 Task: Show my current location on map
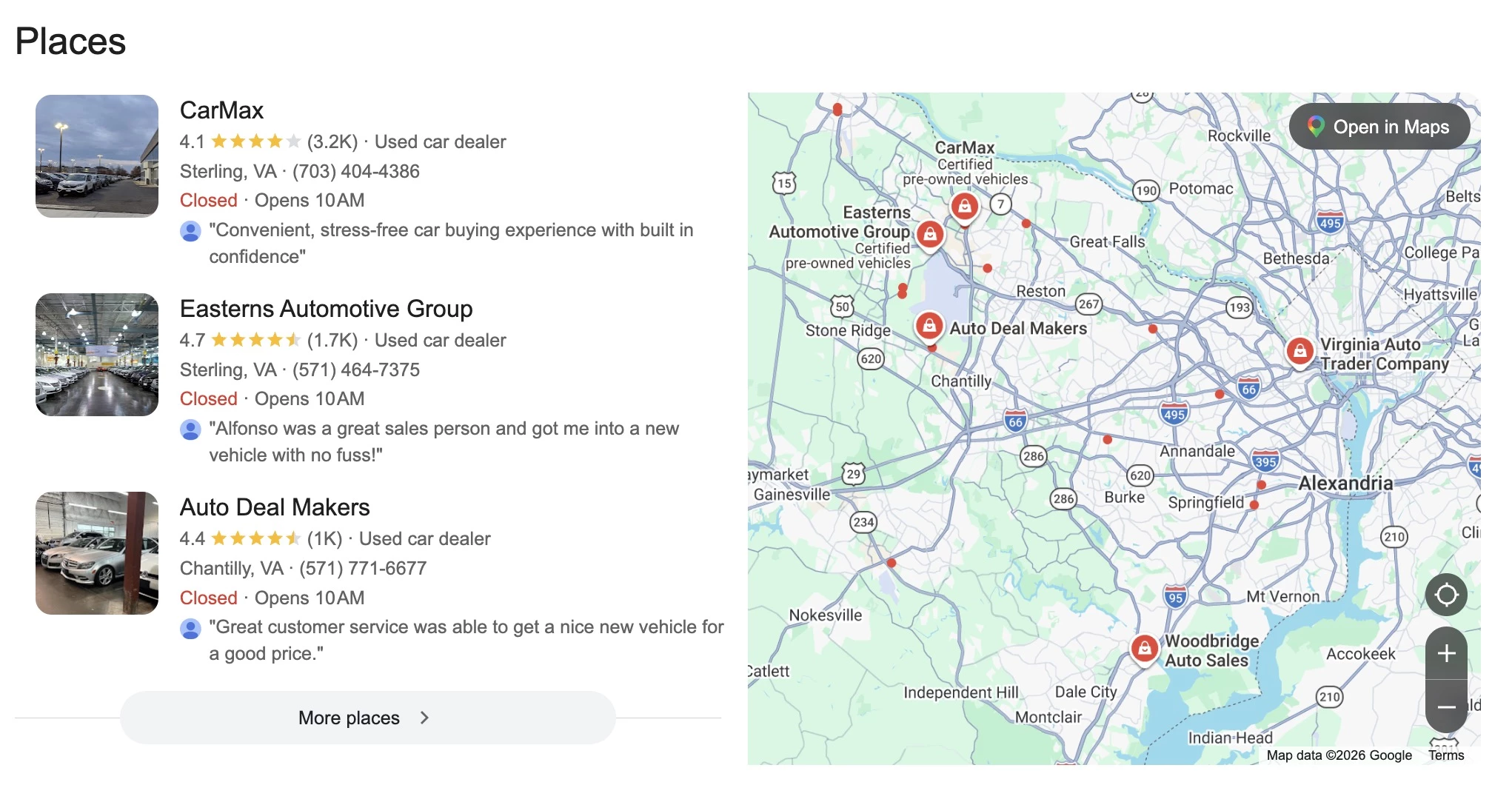click(x=1446, y=595)
